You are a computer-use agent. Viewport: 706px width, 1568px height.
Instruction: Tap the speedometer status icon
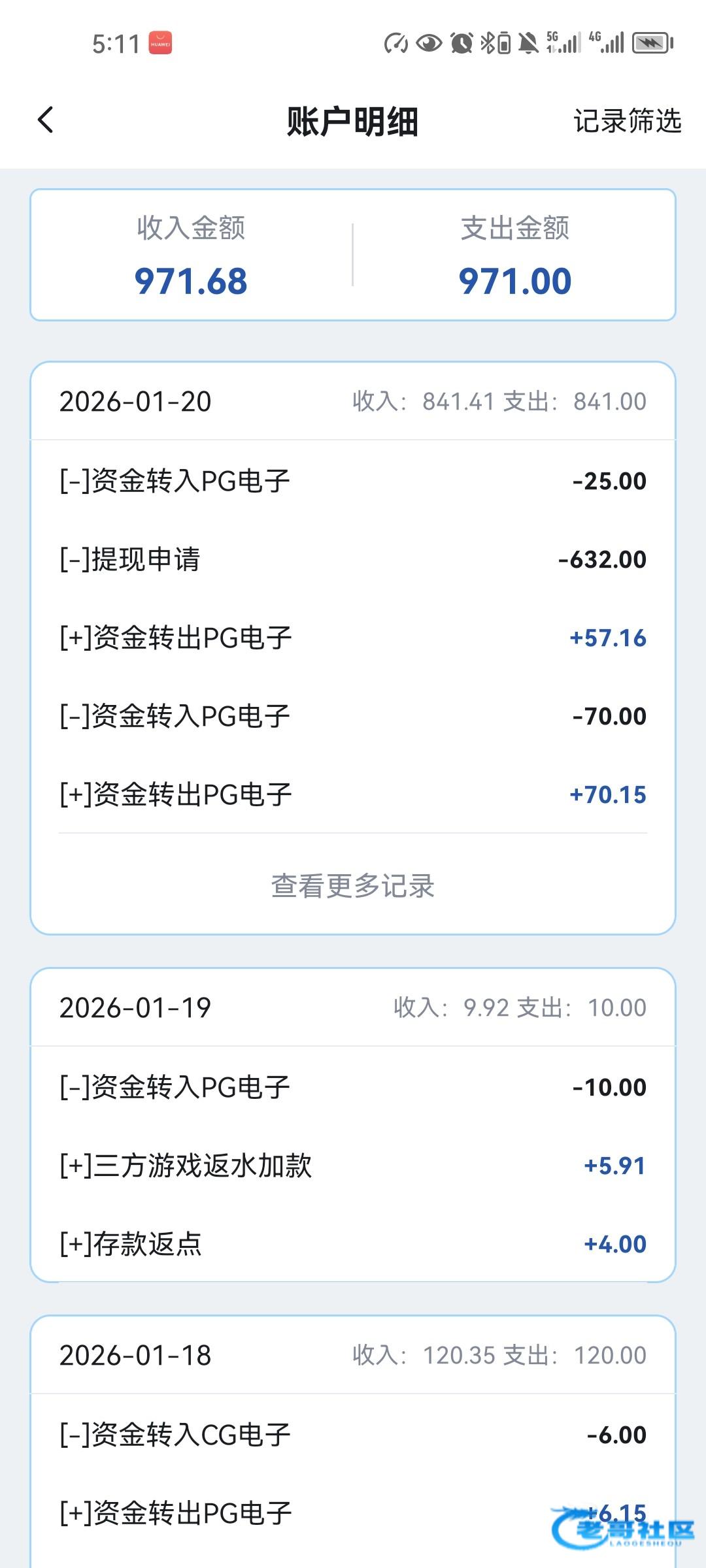[395, 43]
